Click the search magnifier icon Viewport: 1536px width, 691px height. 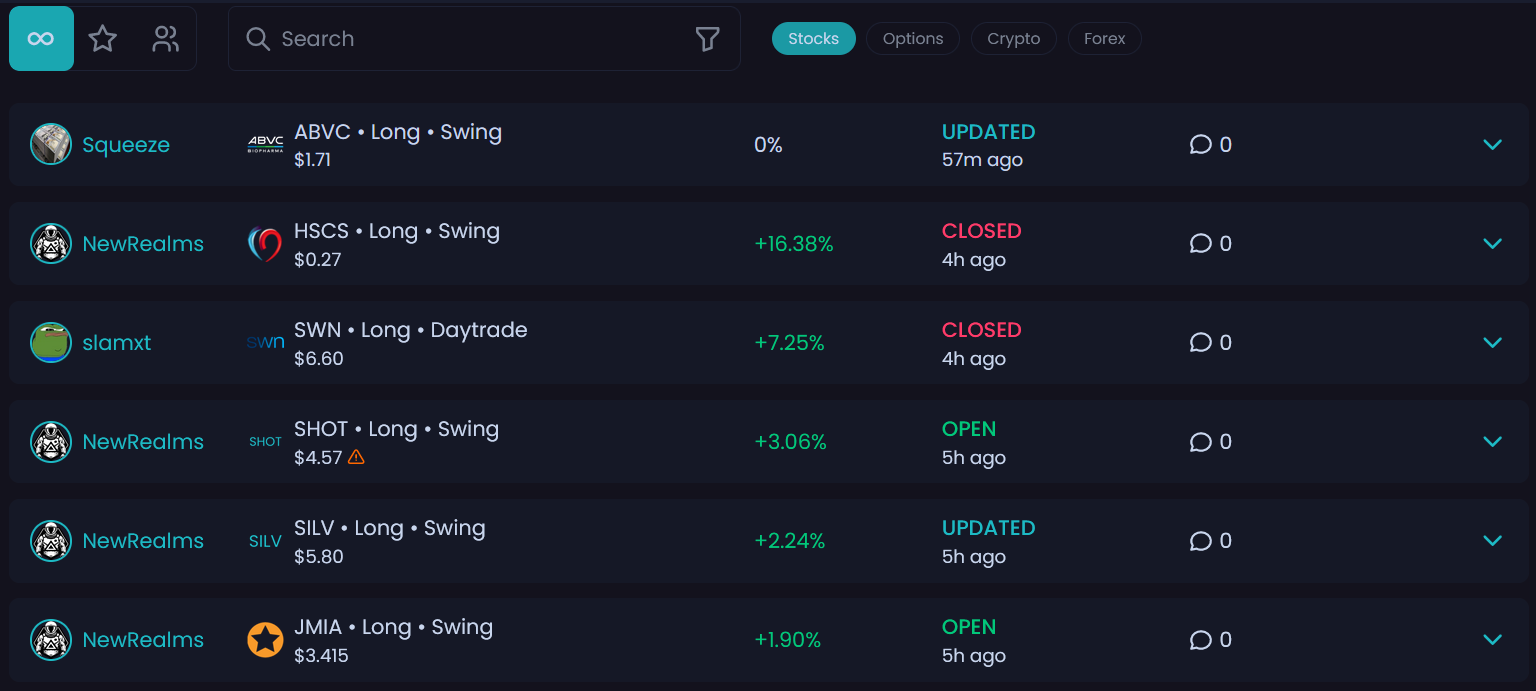click(258, 38)
